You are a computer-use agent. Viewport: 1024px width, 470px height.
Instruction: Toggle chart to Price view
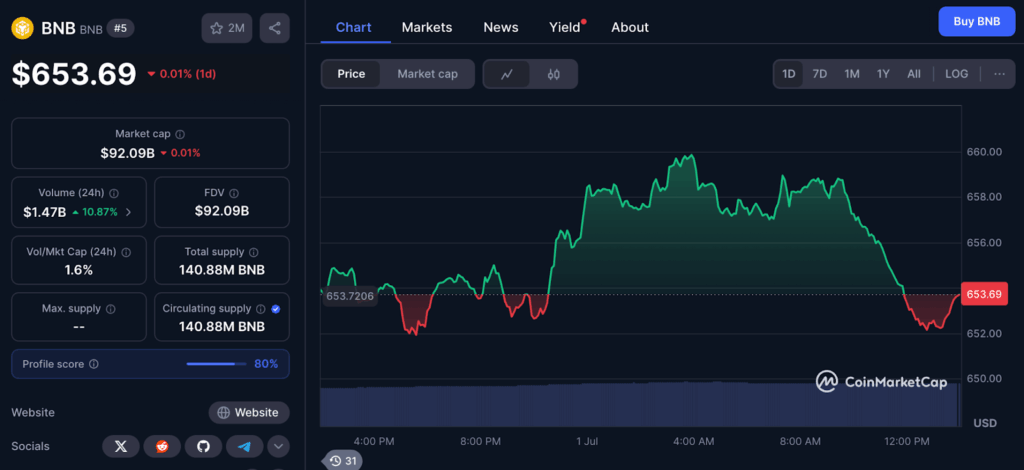click(x=351, y=74)
